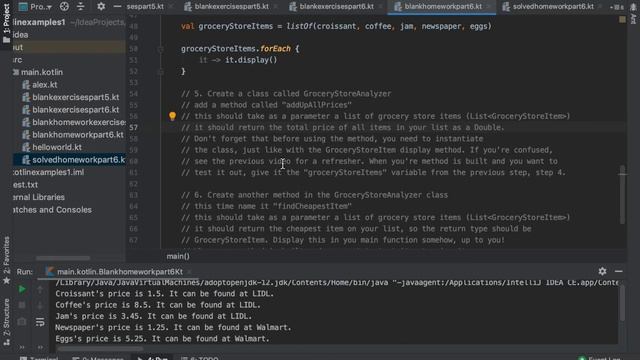
Task: Open the Structure side tool window tab
Action: coord(6,322)
